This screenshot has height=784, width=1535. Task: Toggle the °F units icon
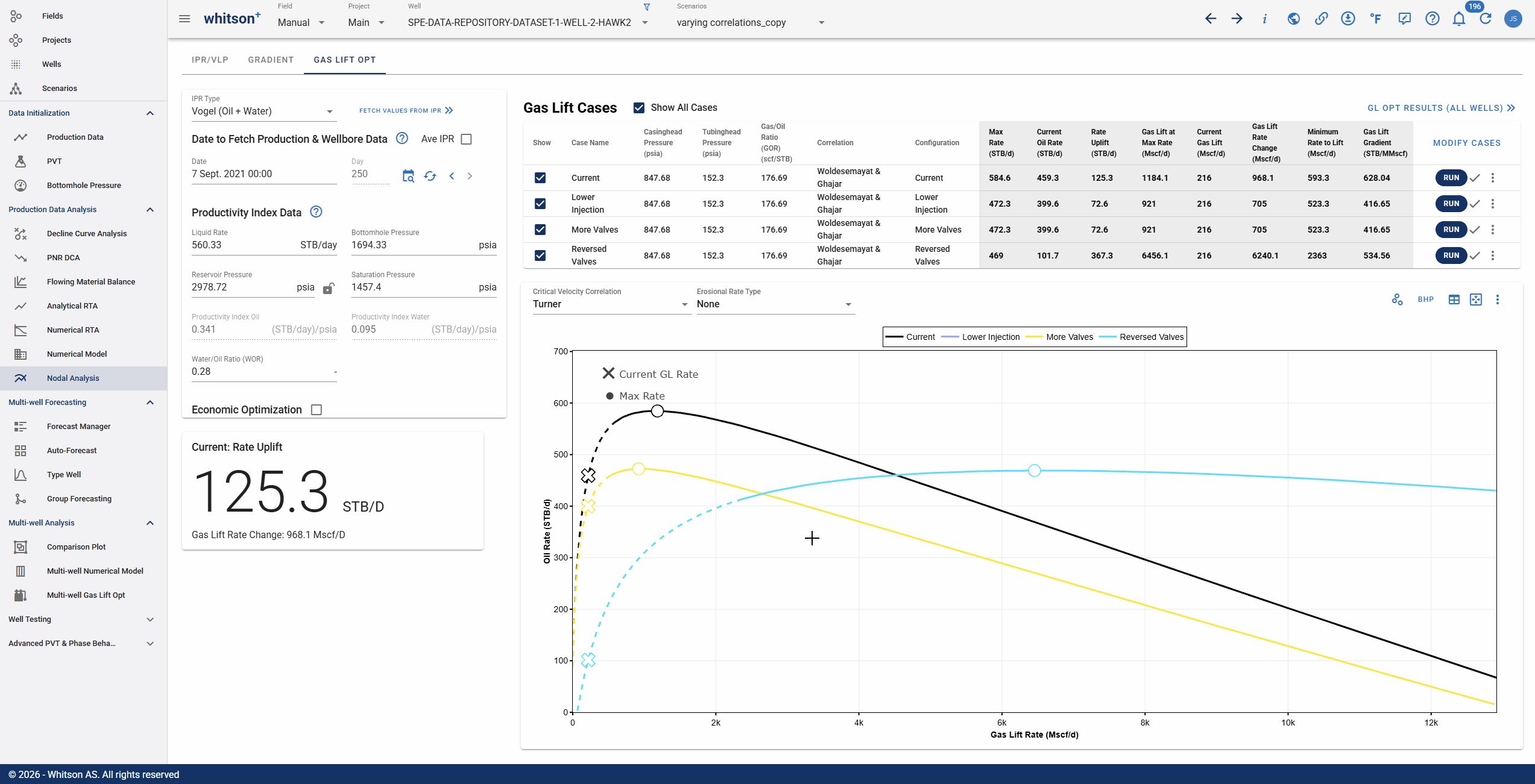click(x=1375, y=19)
